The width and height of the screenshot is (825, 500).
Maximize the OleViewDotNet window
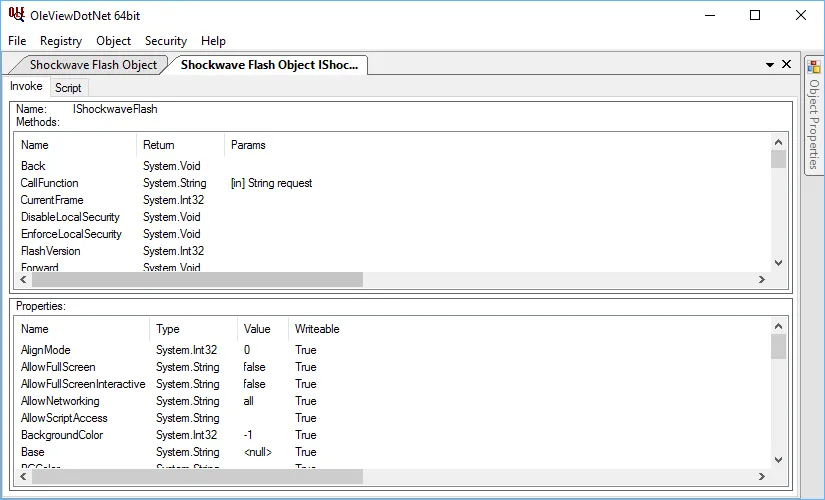tap(755, 15)
